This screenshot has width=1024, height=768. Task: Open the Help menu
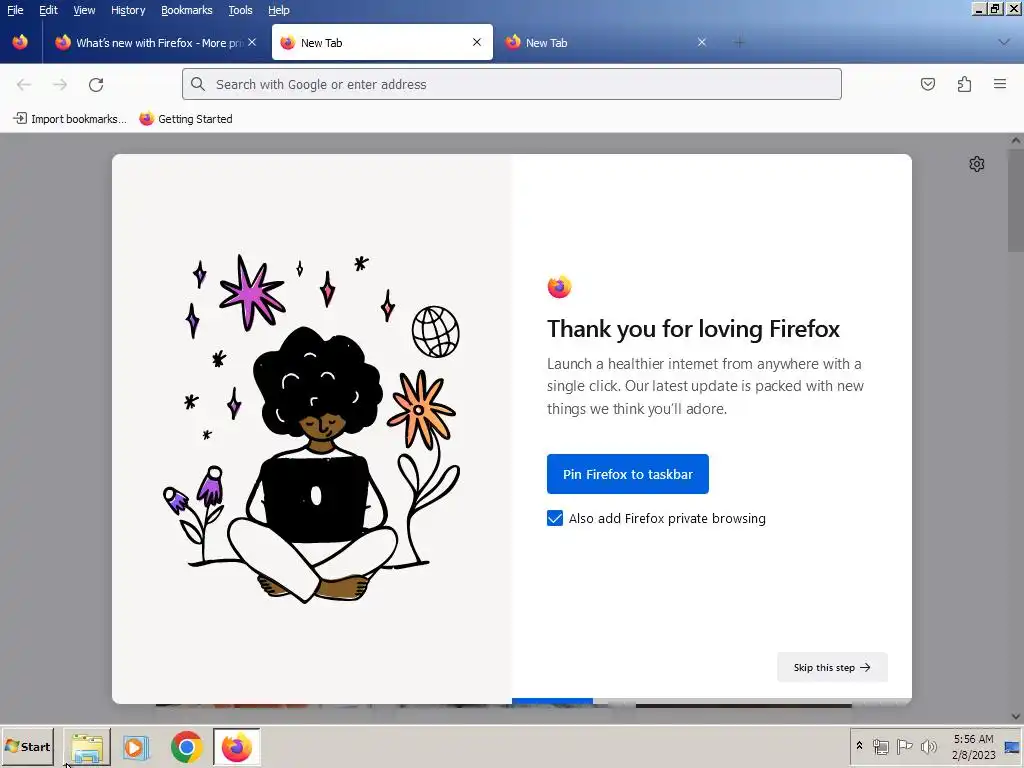tap(279, 10)
